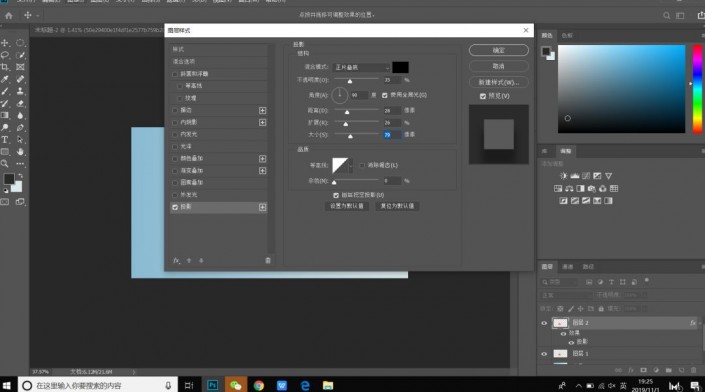Switch to the 通道 tab in the layers panel
The height and width of the screenshot is (392, 705).
[x=567, y=267]
